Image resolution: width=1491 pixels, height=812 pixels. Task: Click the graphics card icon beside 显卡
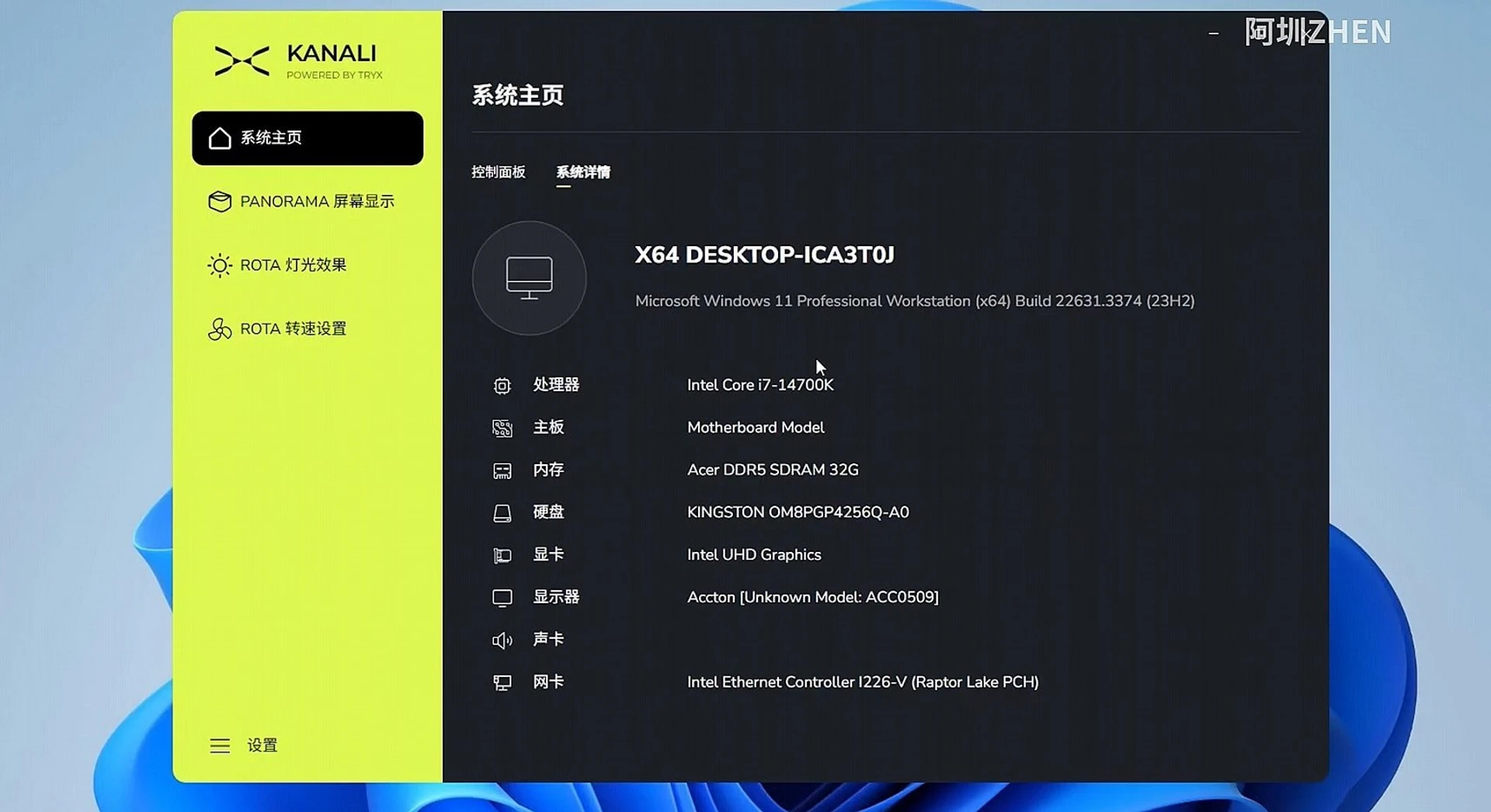[x=502, y=556]
